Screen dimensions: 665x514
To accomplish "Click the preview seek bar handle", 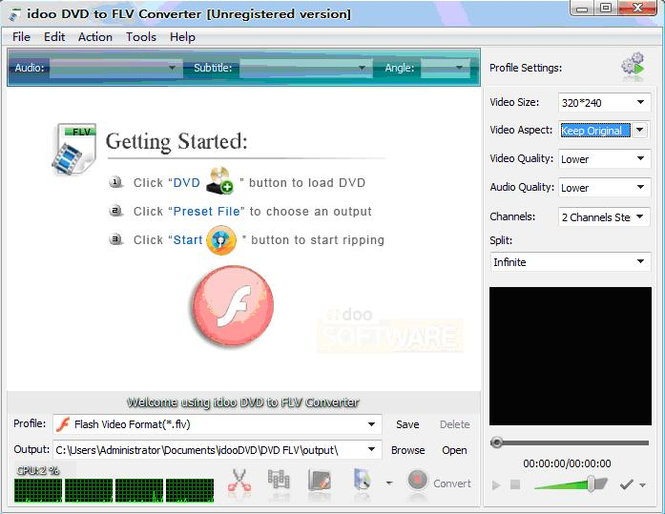I will tap(497, 443).
